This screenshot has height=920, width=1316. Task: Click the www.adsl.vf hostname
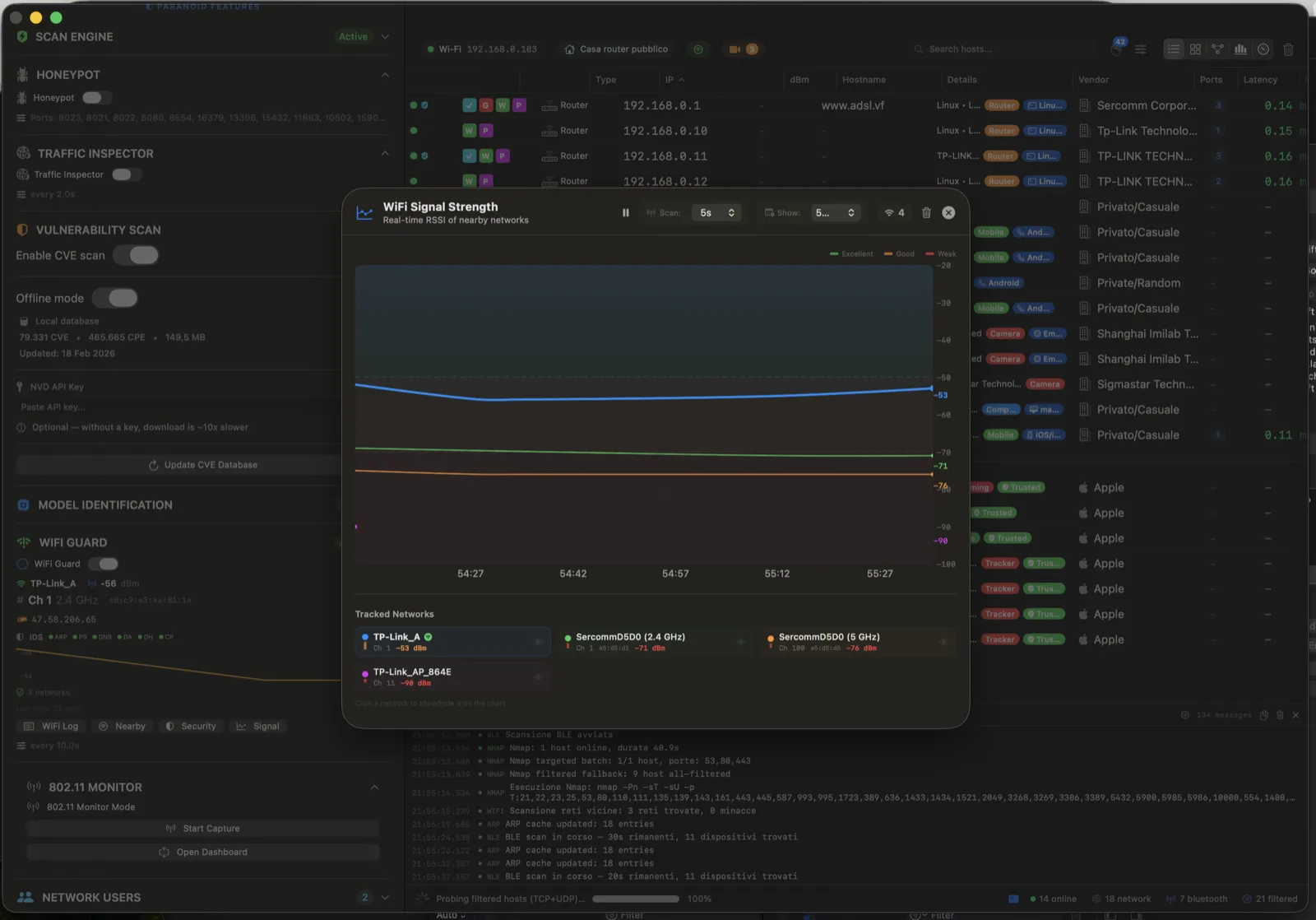(853, 105)
